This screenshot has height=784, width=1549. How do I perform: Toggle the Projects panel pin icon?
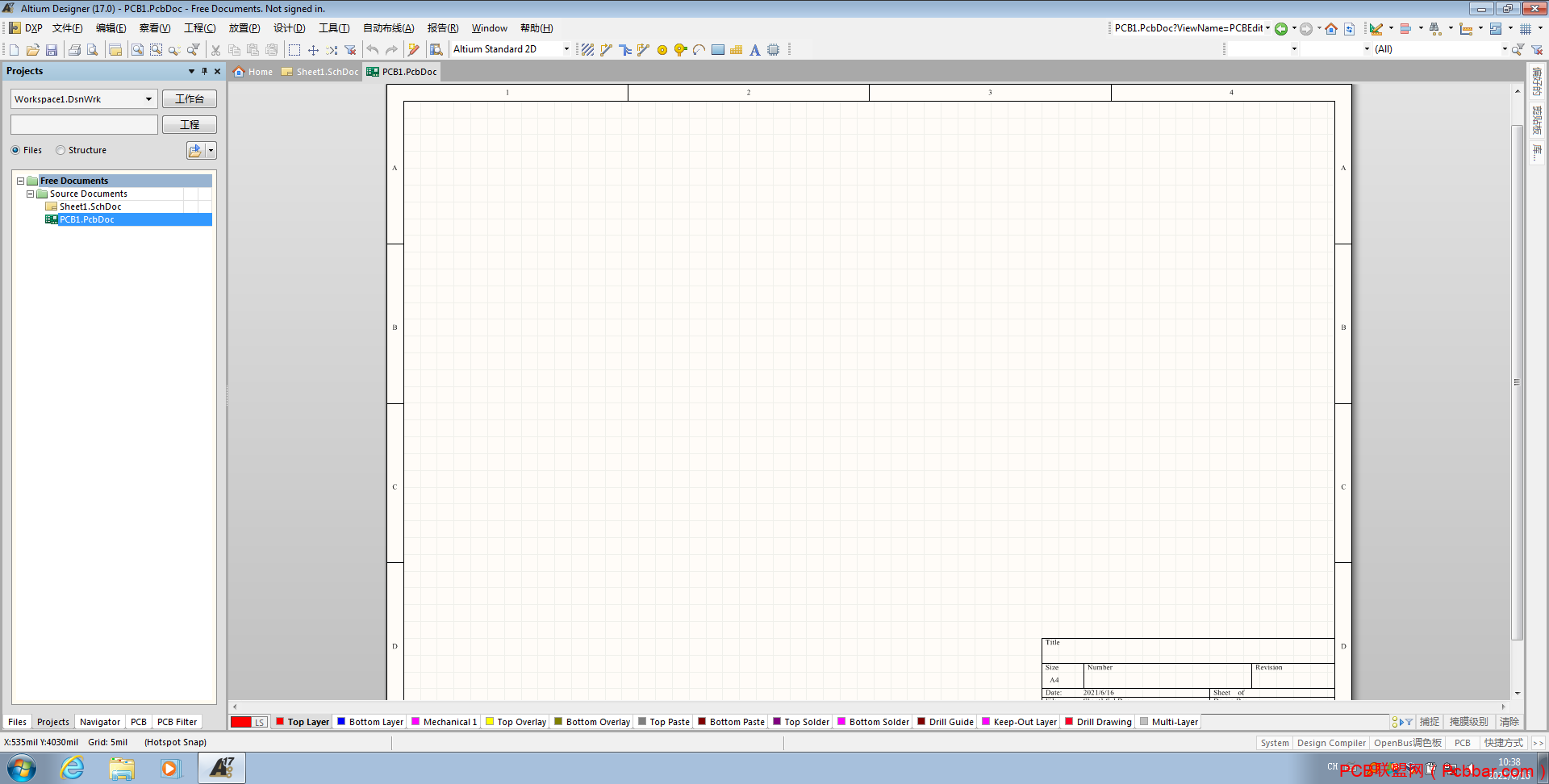tap(204, 71)
